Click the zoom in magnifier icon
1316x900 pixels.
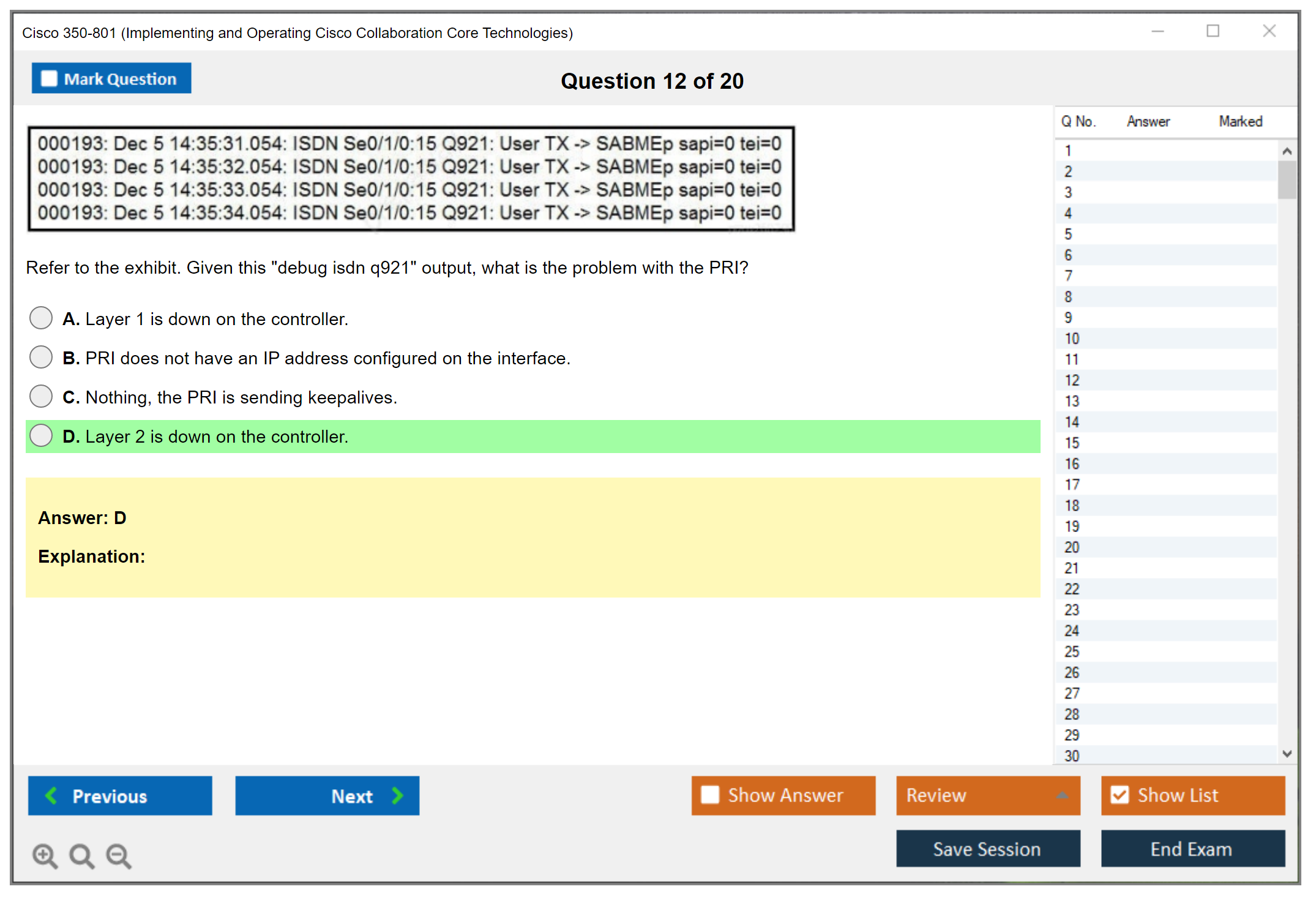click(45, 855)
